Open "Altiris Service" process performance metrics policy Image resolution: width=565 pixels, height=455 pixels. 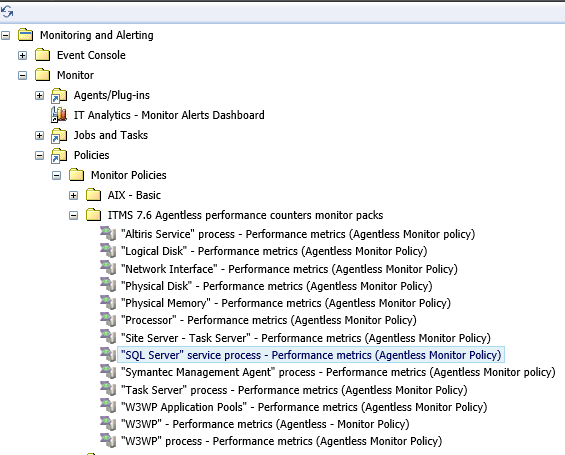[x=298, y=234]
